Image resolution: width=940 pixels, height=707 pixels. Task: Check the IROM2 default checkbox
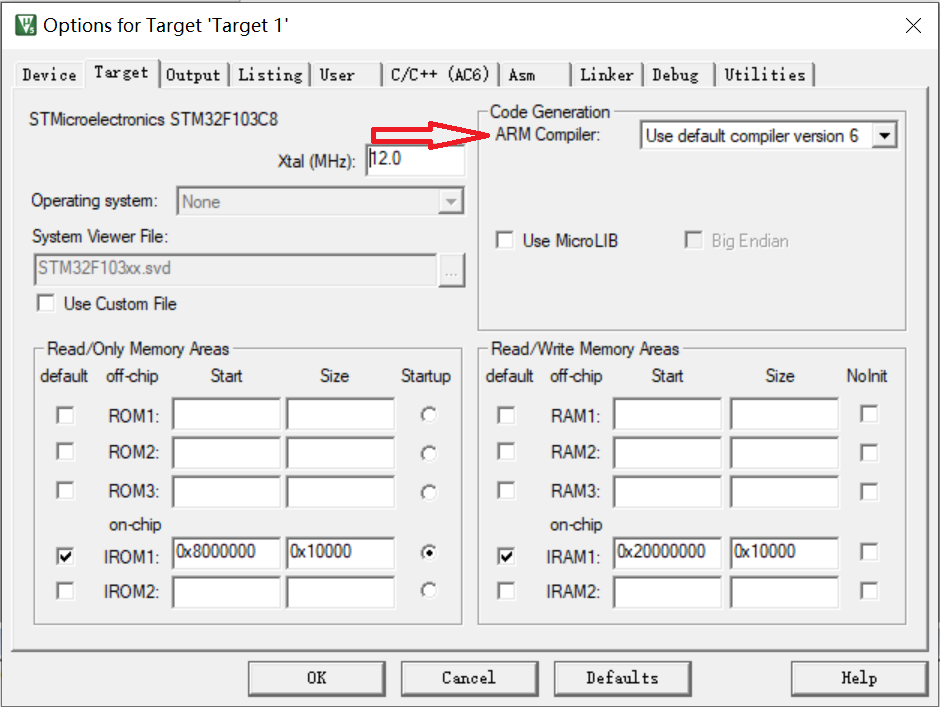[65, 591]
